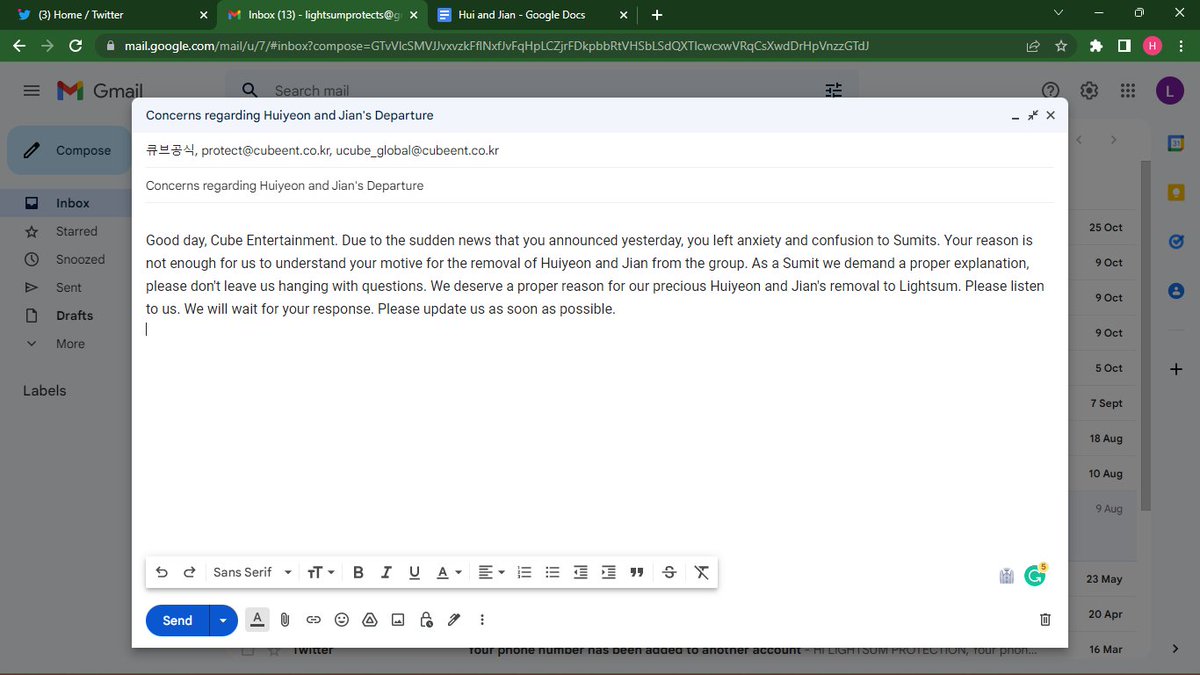
Task: Reload the current page
Action: tap(75, 46)
